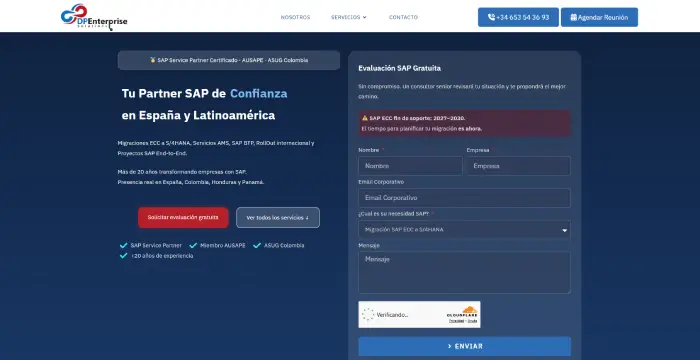
Task: Focus the Email Corporativo input field
Action: (464, 198)
